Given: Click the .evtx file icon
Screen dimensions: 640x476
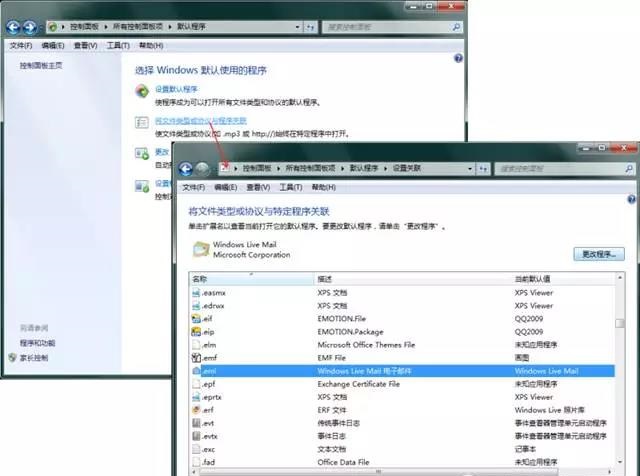Looking at the screenshot, I should click(x=196, y=436).
